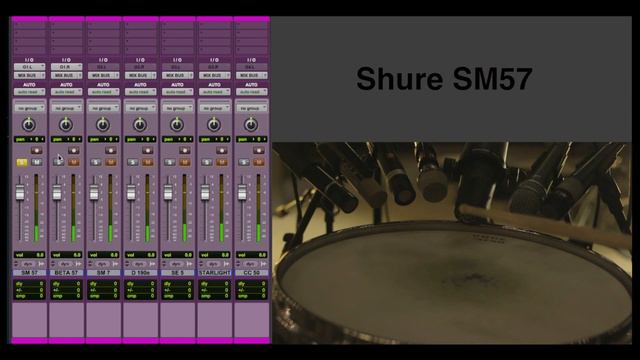Record-enable the STARLIGHT track

pyautogui.click(x=222, y=151)
